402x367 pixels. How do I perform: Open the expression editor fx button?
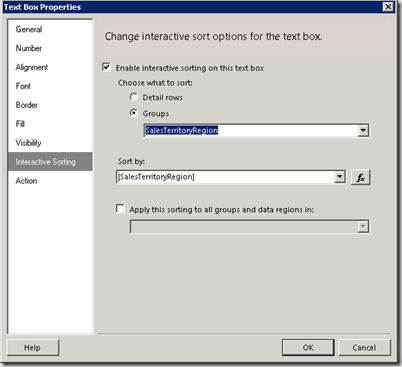[361, 177]
